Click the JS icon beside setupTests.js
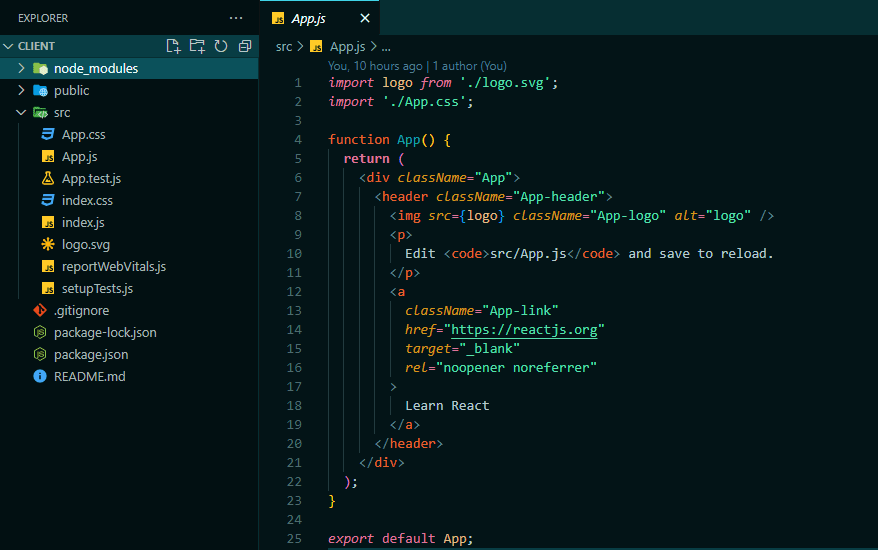 [48, 288]
